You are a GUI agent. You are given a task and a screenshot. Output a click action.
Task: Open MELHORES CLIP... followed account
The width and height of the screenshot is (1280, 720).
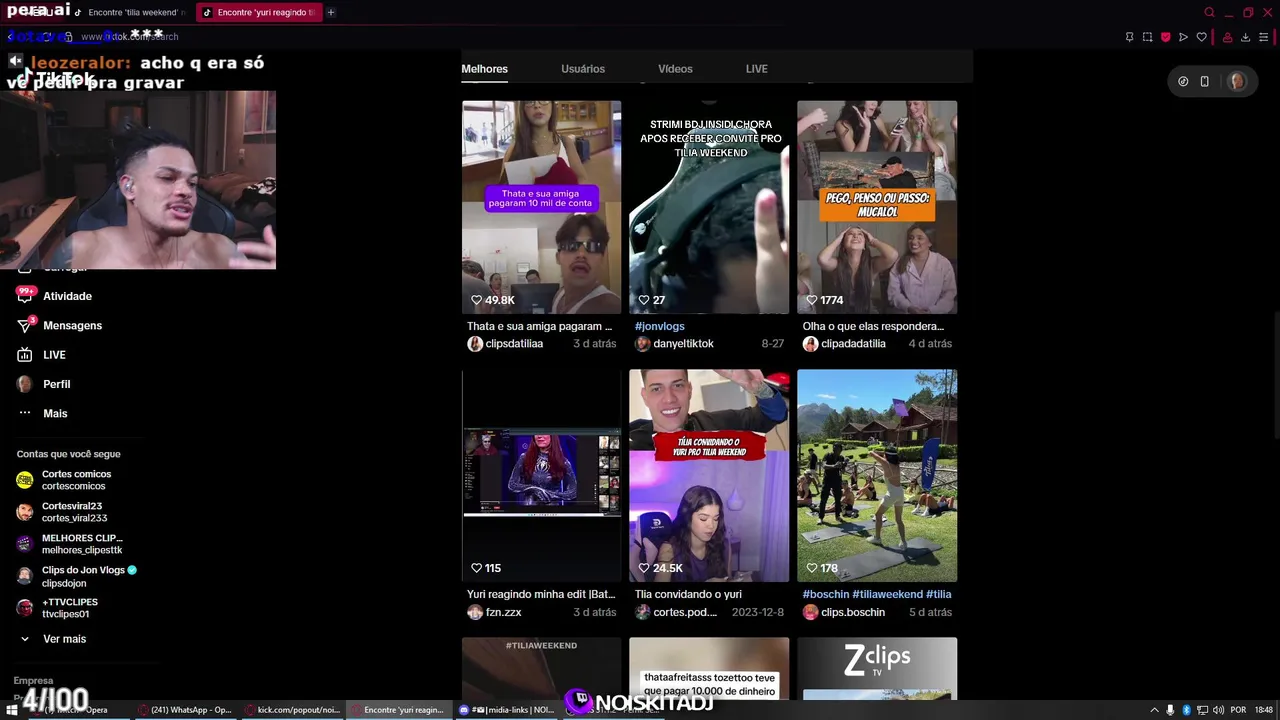(80, 544)
